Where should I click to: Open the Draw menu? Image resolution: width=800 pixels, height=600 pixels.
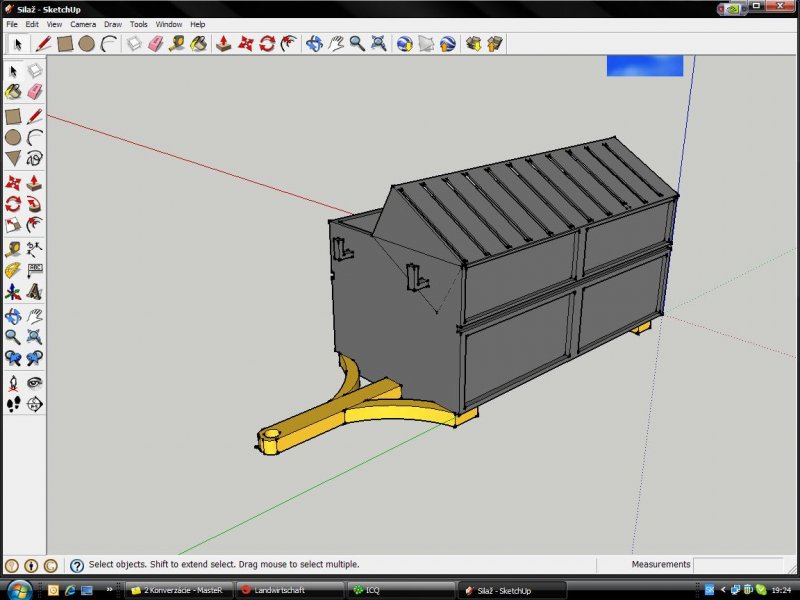tap(113, 24)
